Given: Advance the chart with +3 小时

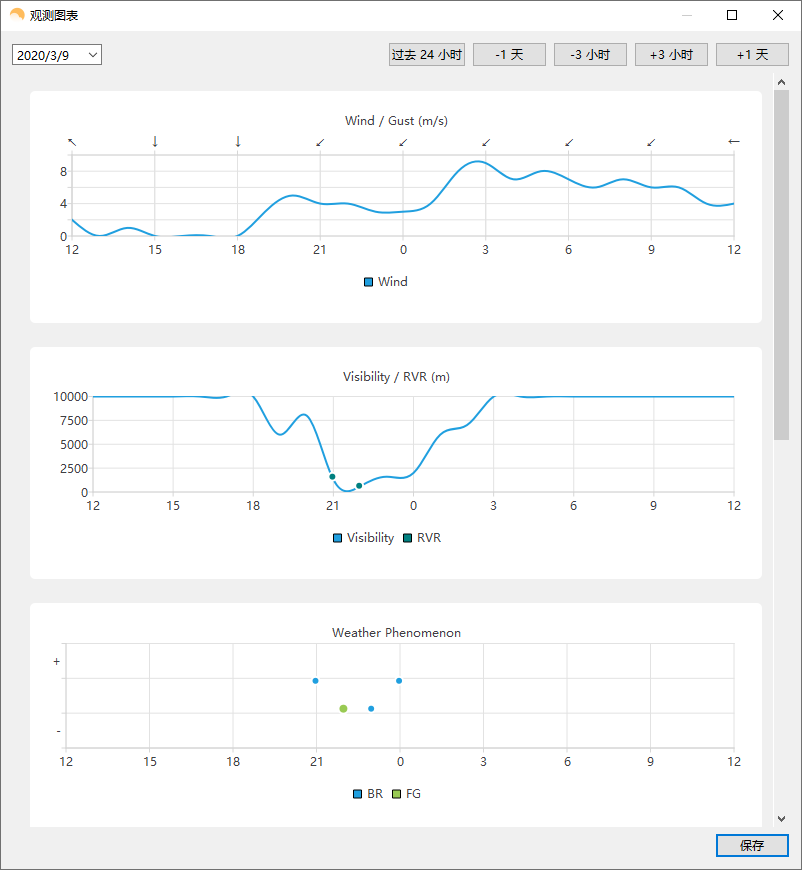Looking at the screenshot, I should pyautogui.click(x=672, y=54).
